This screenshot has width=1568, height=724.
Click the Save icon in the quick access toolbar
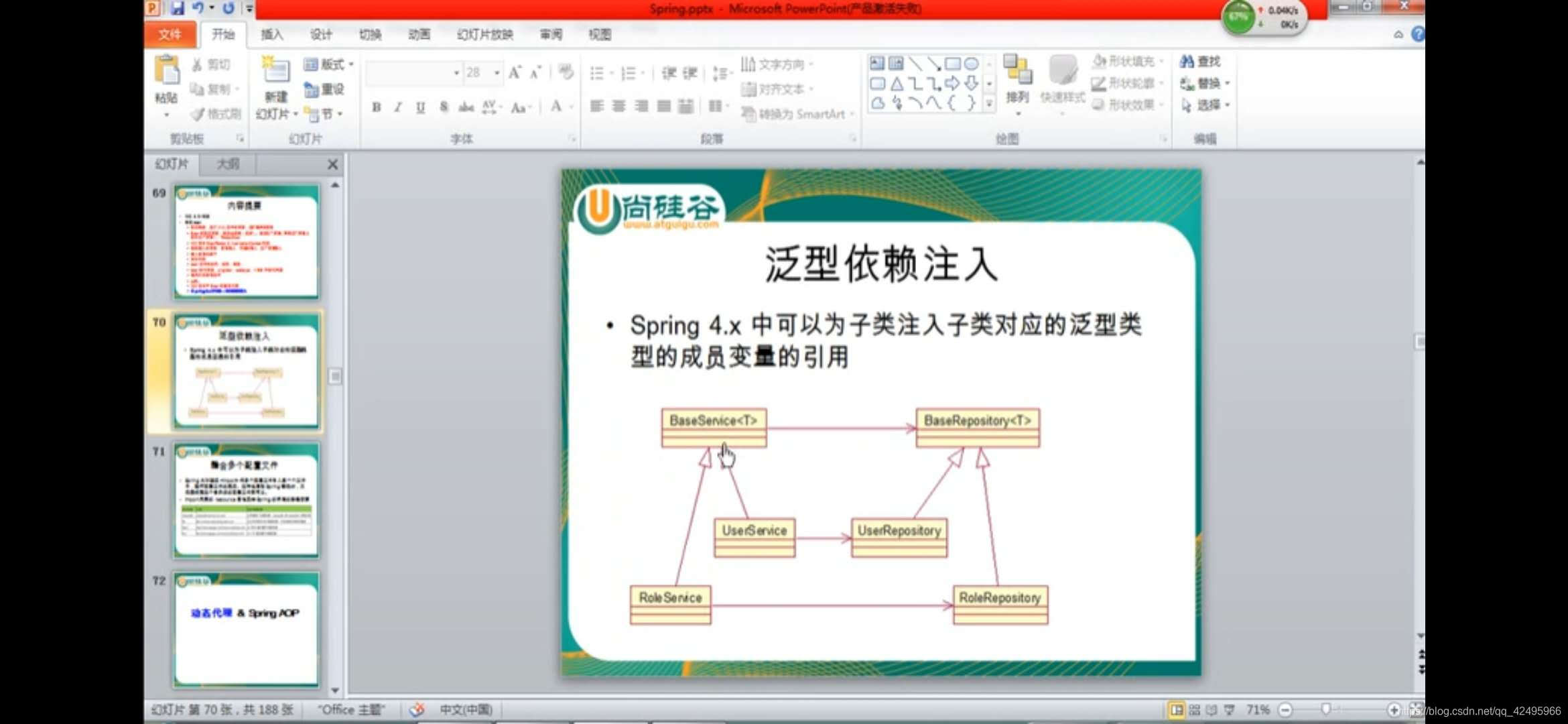click(x=177, y=8)
